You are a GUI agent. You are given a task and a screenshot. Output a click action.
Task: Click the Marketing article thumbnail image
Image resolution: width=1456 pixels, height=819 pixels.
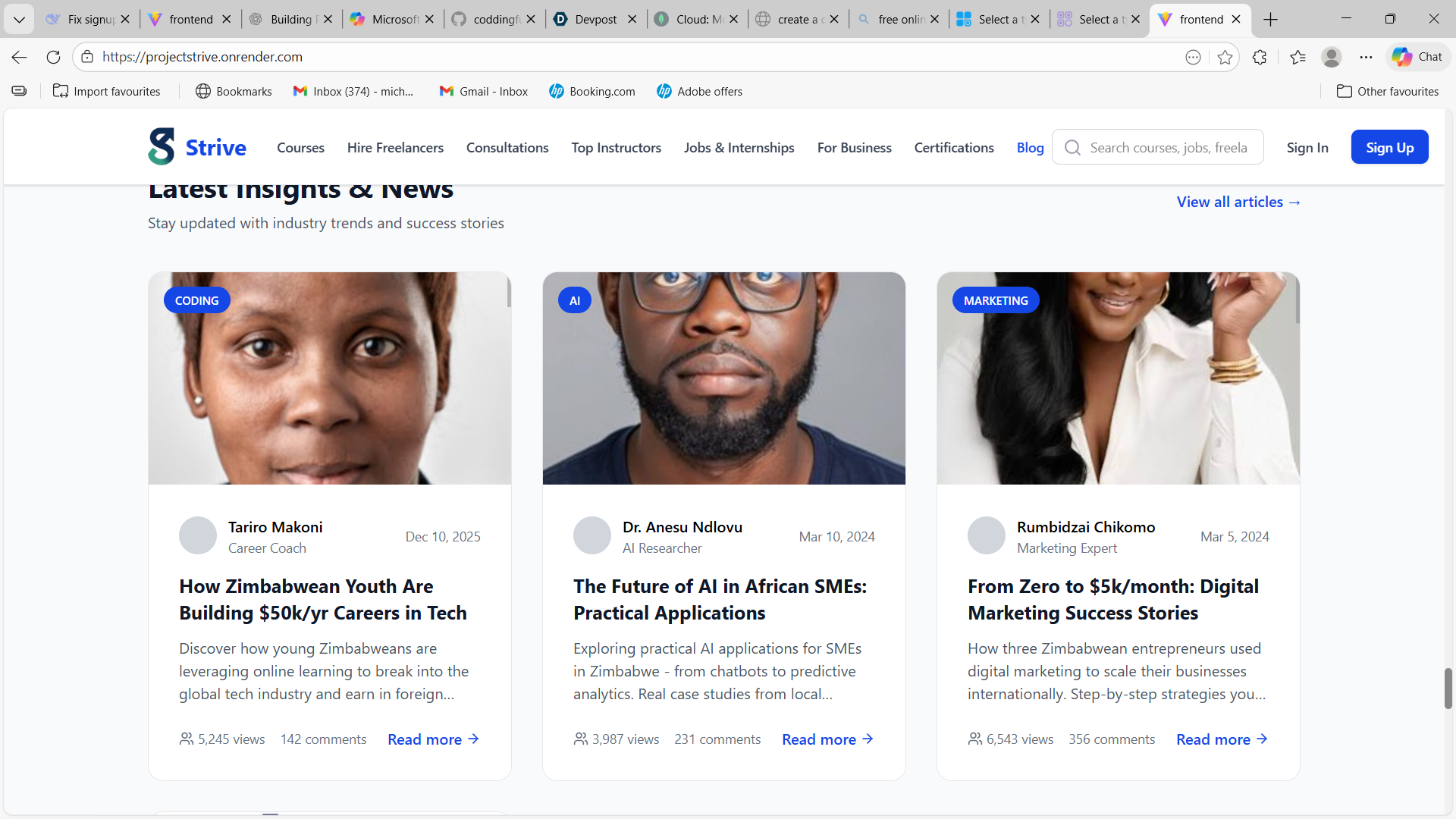click(1118, 379)
